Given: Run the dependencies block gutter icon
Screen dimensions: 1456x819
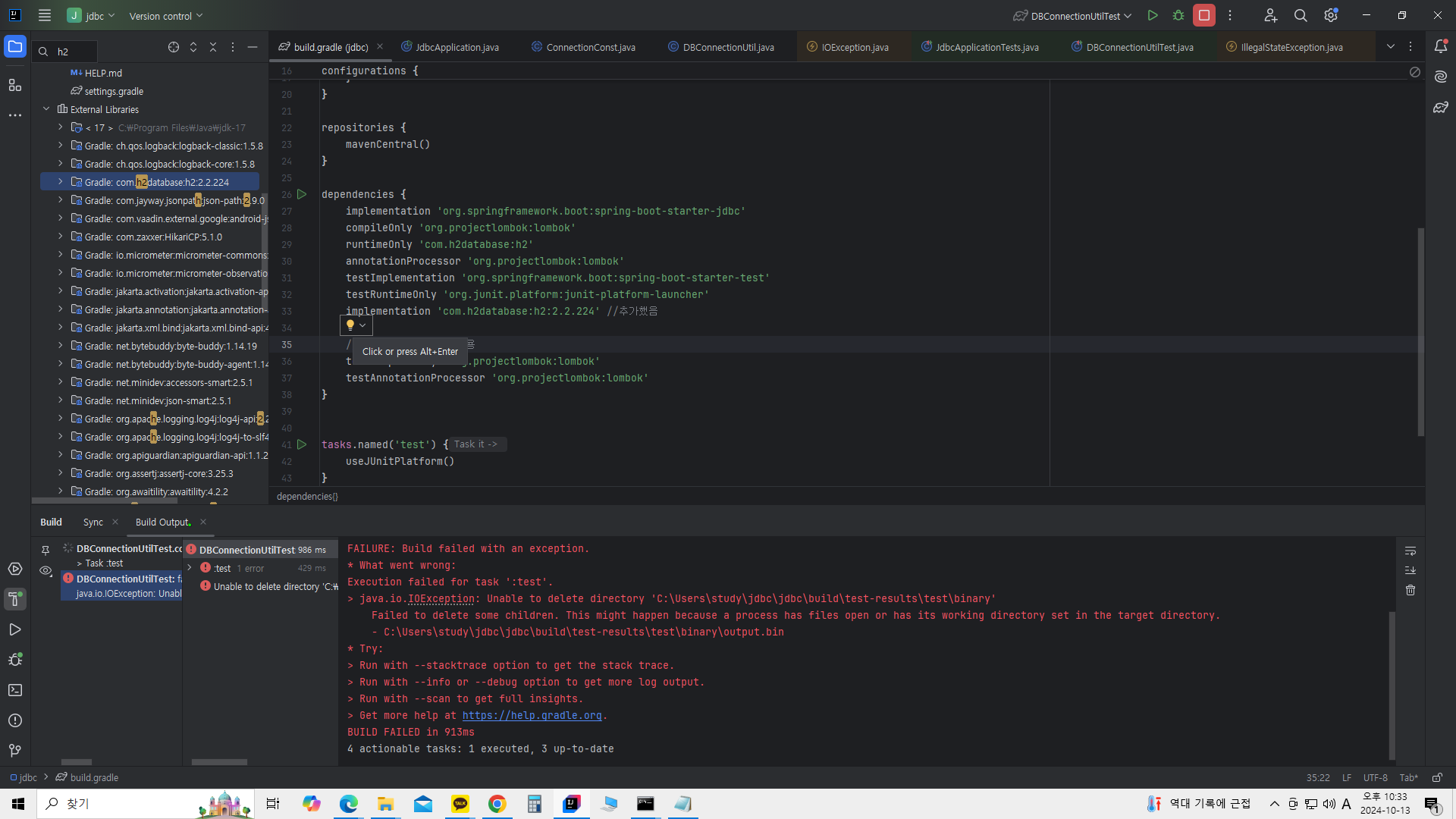Looking at the screenshot, I should pyautogui.click(x=302, y=195).
